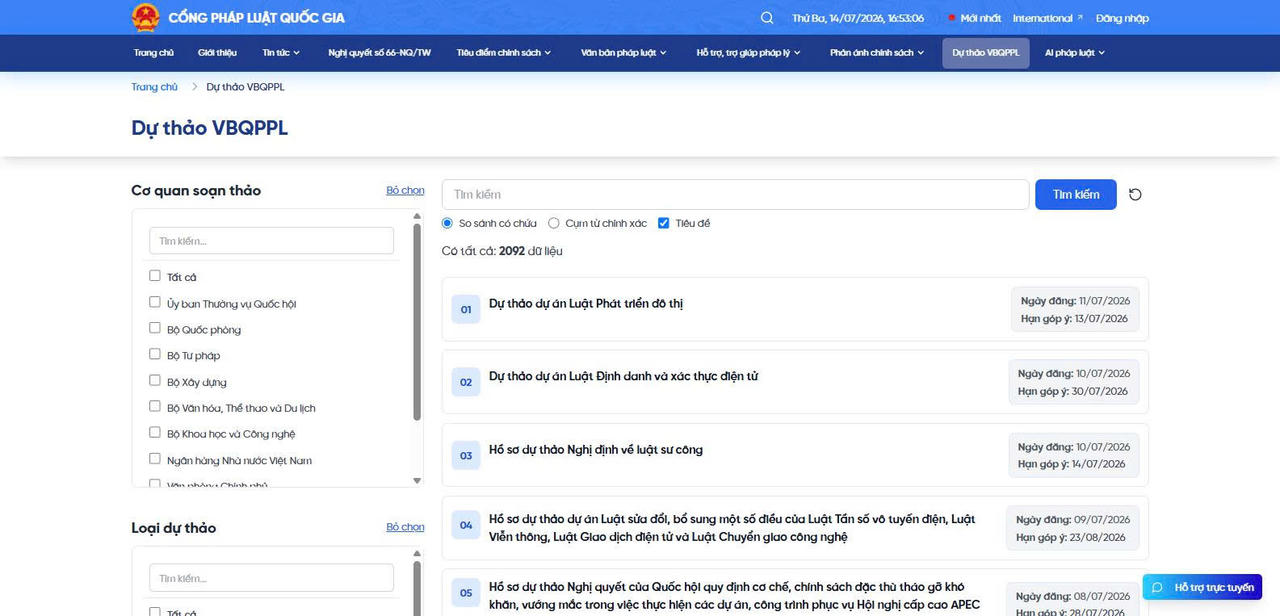Click the blue Tìm kiếm button
1280x616 pixels.
pos(1076,194)
